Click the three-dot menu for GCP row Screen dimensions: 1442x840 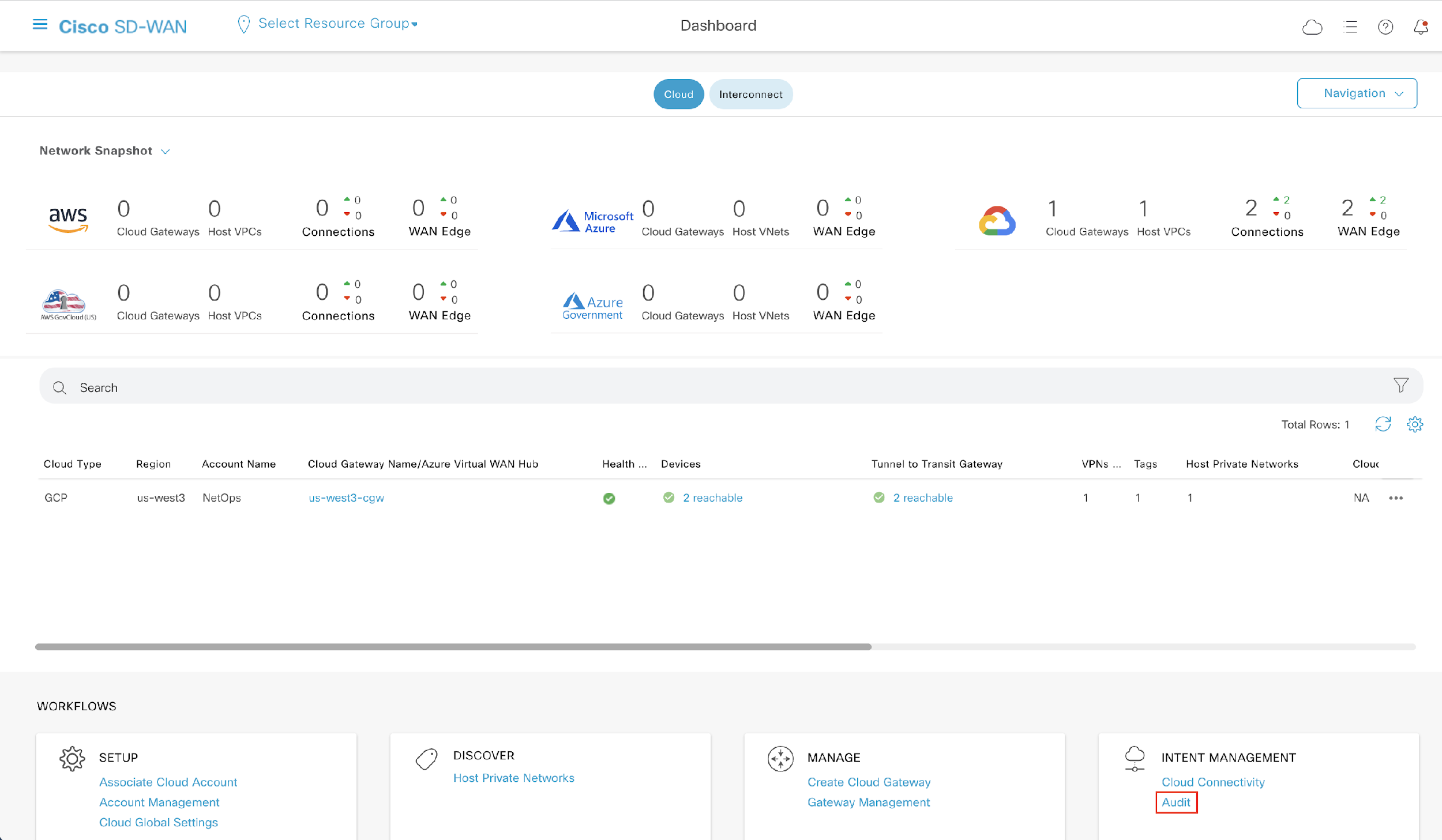[x=1396, y=497]
